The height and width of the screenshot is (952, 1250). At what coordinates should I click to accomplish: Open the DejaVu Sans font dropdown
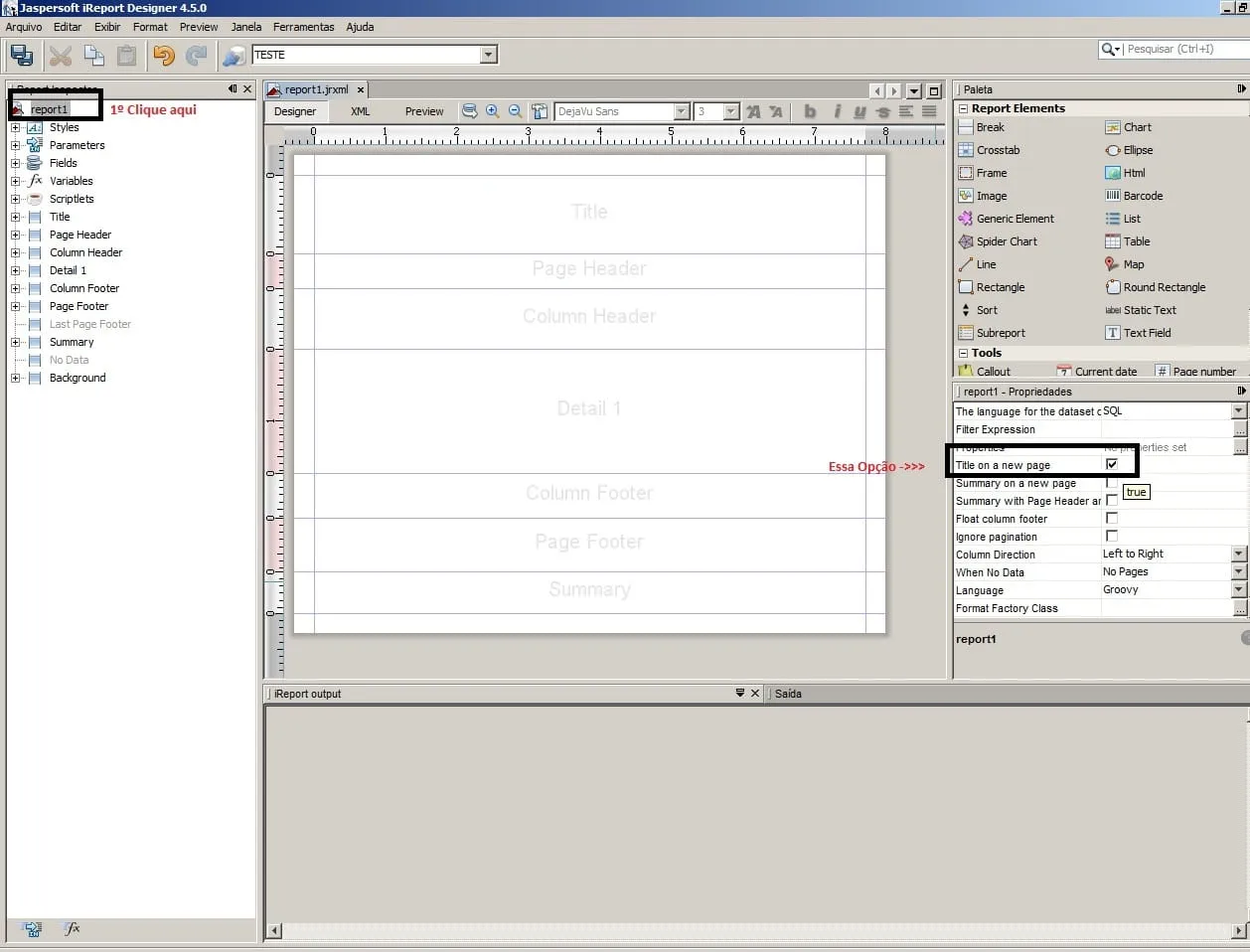point(682,111)
